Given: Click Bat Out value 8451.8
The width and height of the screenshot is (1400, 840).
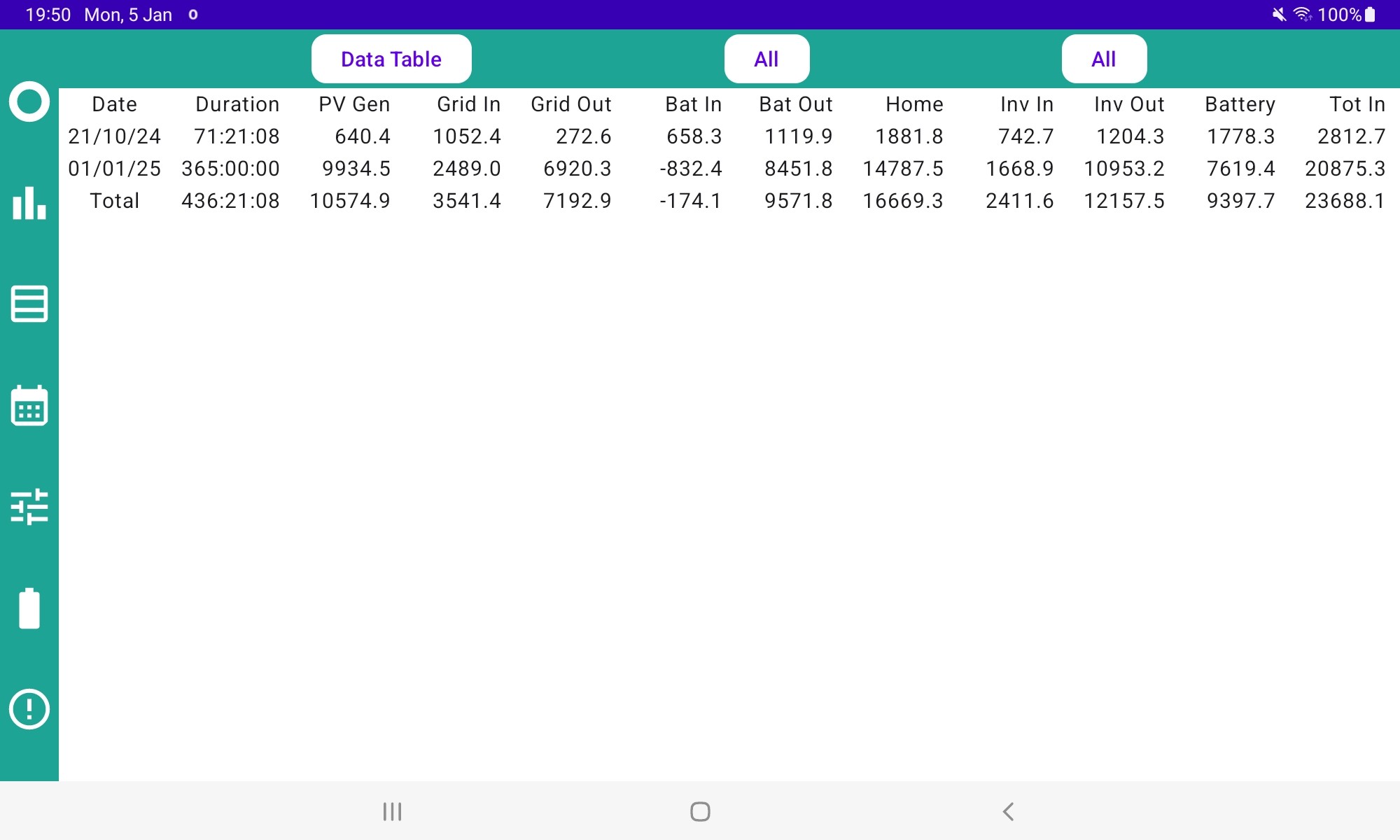Looking at the screenshot, I should coord(799,169).
